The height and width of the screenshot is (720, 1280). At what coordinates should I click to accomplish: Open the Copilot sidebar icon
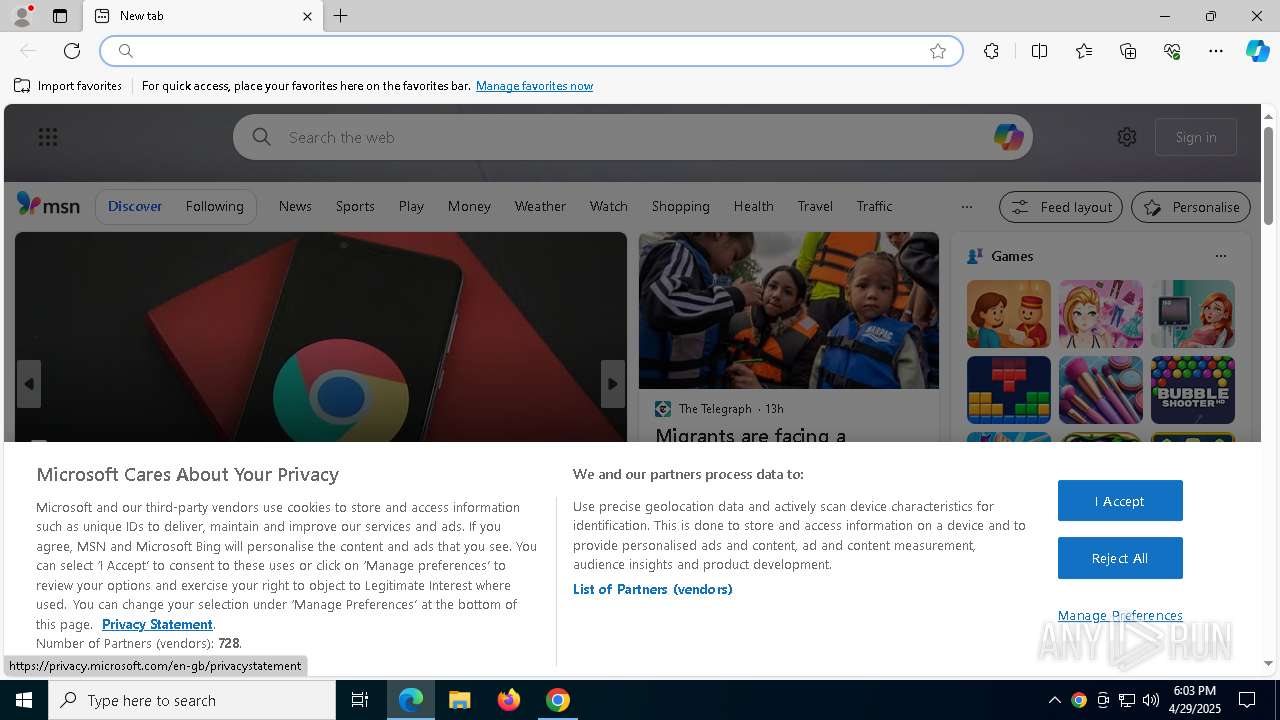[1257, 51]
